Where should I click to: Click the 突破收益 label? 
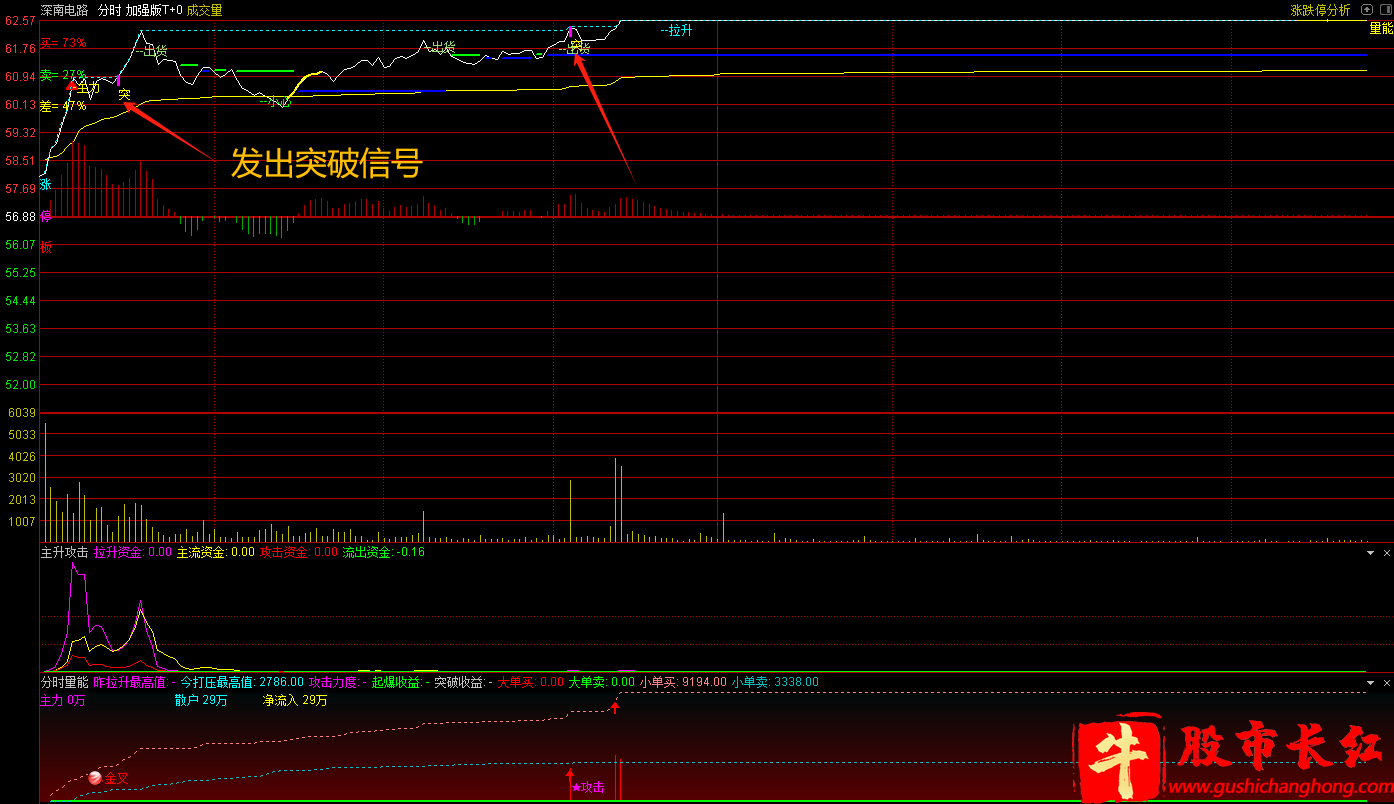[463, 683]
